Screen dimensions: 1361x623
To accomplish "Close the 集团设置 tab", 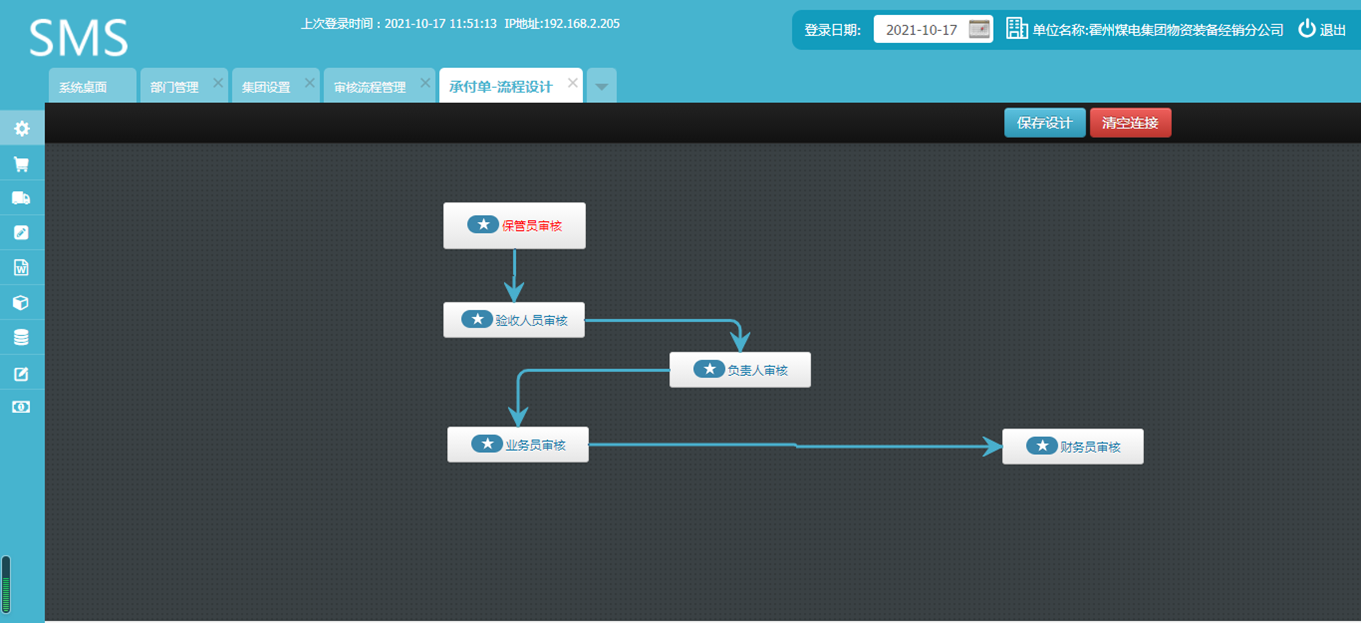I will [x=310, y=83].
